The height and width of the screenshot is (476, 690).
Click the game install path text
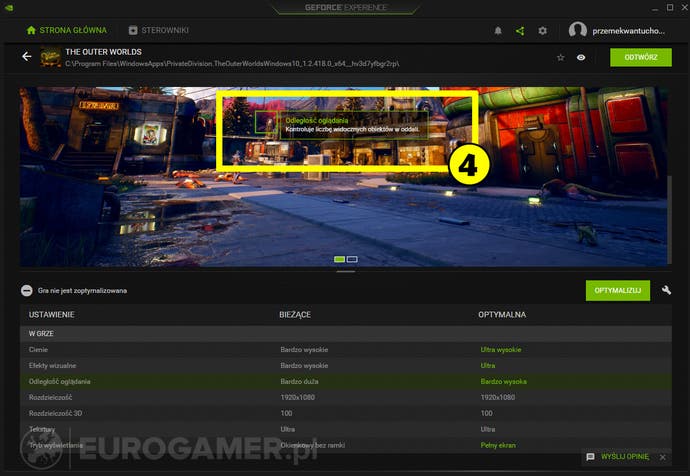pos(232,64)
